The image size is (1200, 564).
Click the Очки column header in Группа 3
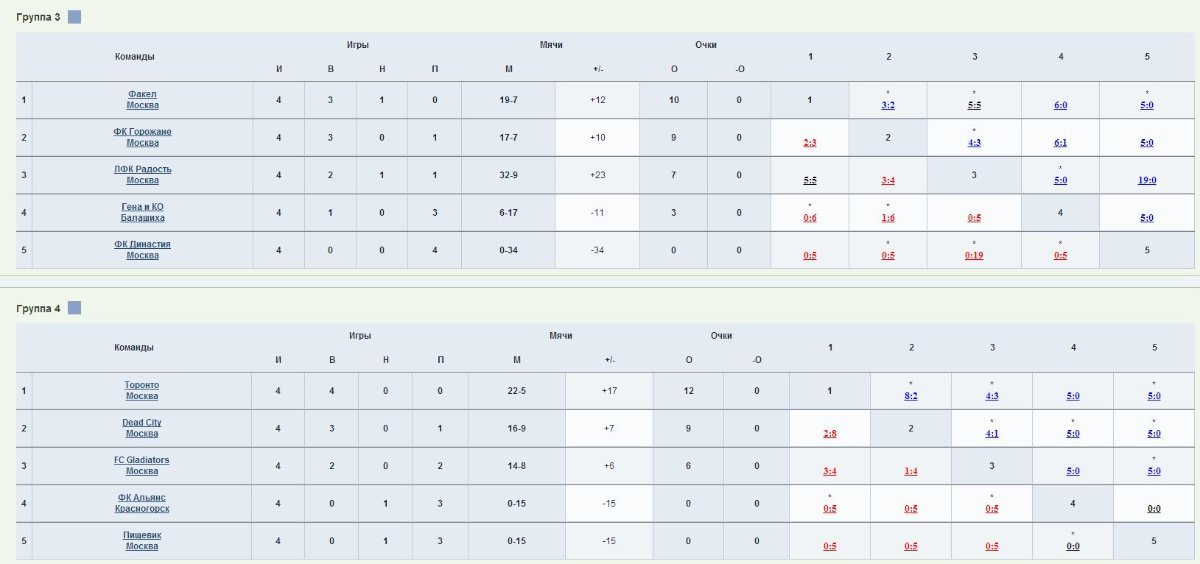[706, 45]
